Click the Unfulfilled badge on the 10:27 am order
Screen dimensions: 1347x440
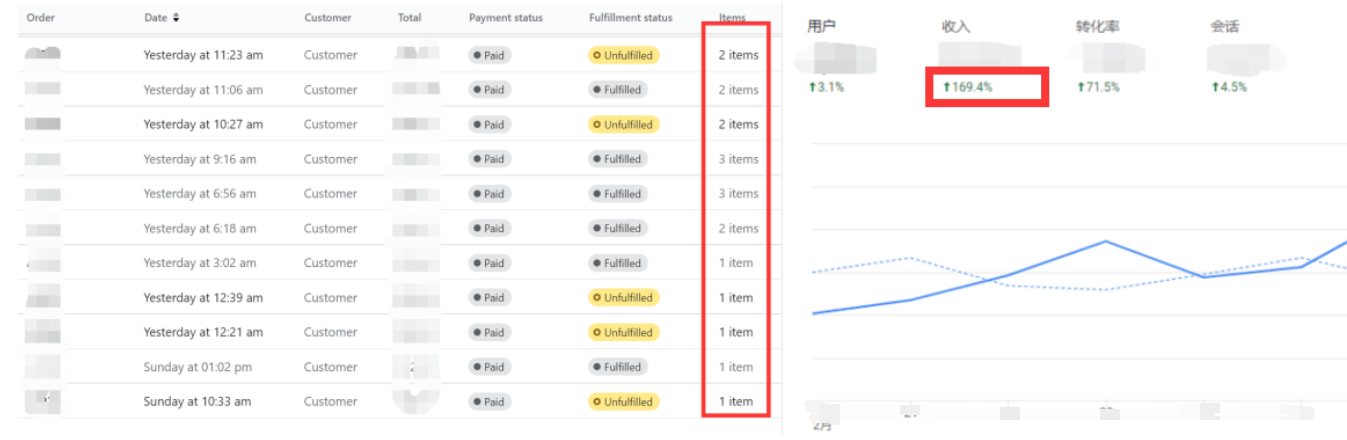tap(623, 125)
